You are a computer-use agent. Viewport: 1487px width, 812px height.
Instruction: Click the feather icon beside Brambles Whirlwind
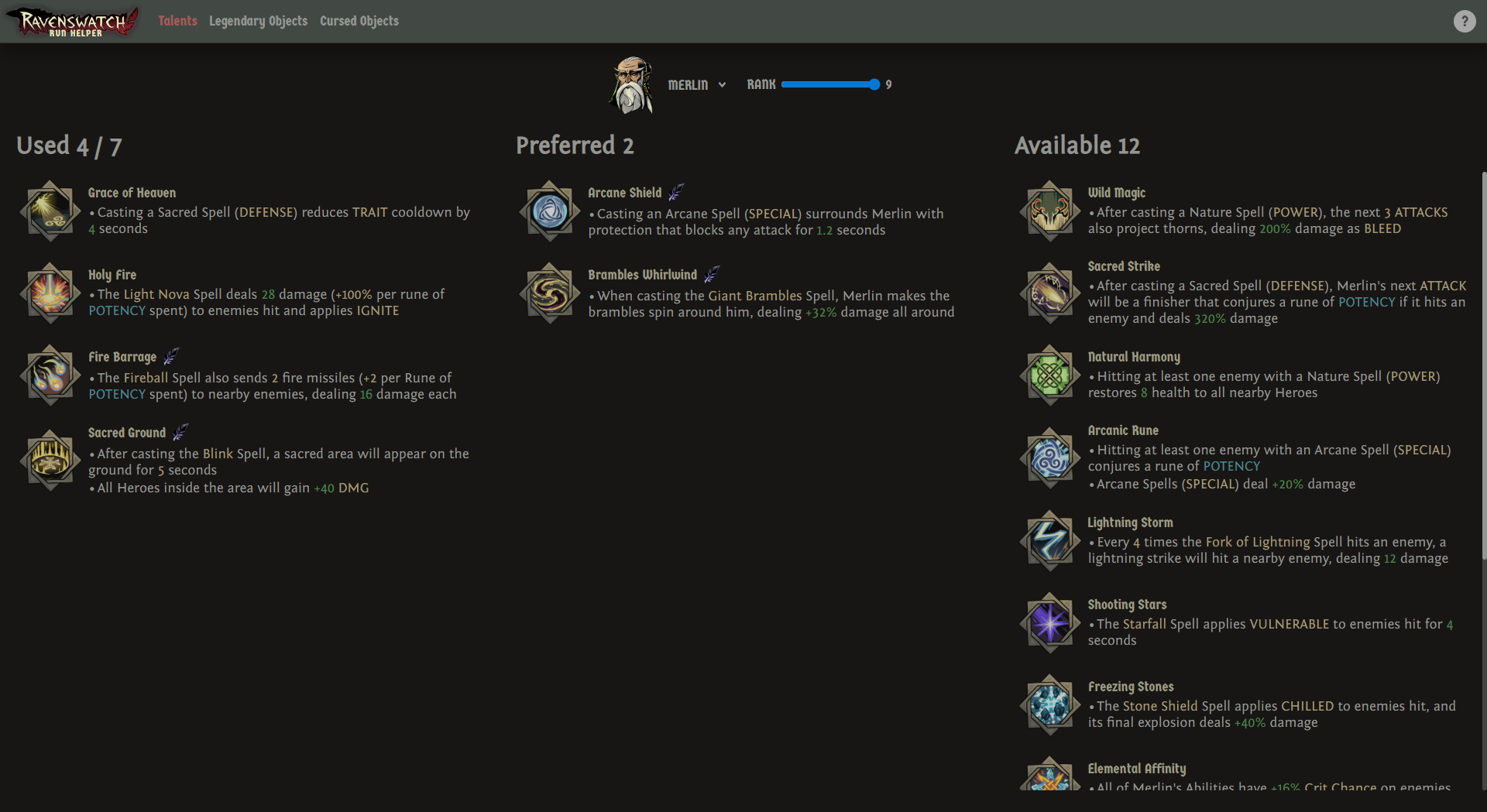coord(712,274)
